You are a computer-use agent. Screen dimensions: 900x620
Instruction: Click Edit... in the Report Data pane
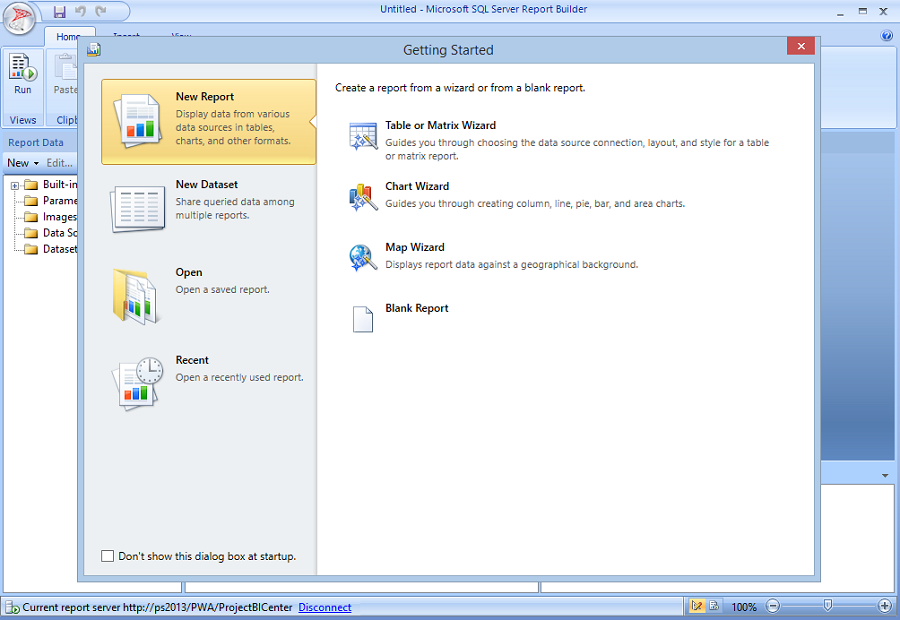pos(60,163)
